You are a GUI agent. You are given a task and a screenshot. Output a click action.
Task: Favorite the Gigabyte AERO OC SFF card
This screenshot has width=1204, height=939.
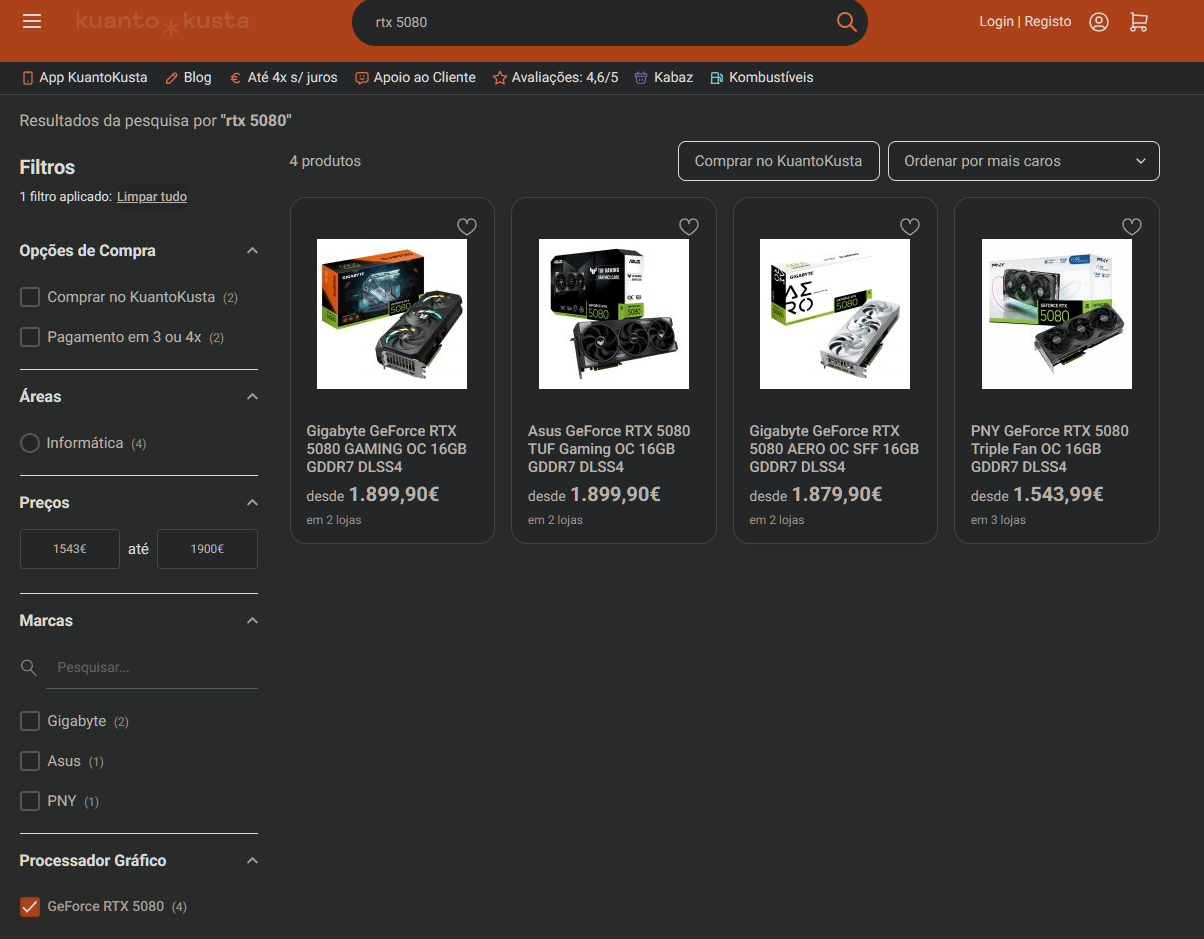(x=910, y=227)
